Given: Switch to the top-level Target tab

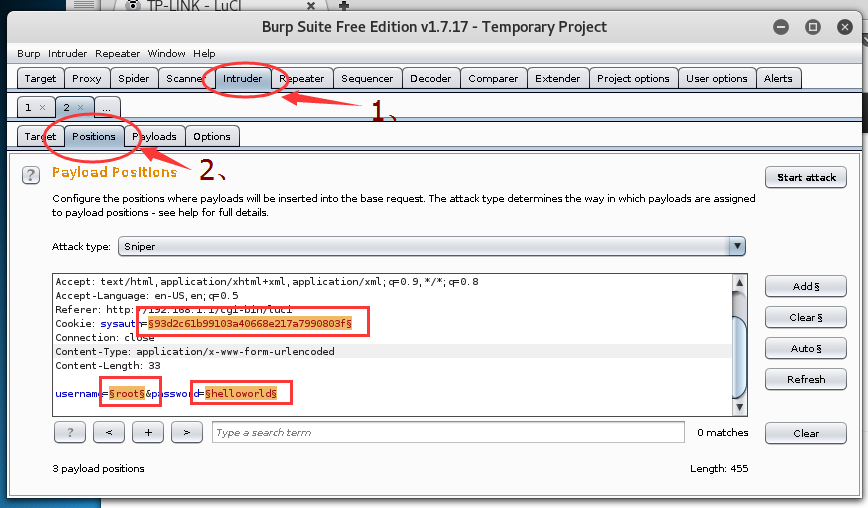Looking at the screenshot, I should (x=40, y=79).
